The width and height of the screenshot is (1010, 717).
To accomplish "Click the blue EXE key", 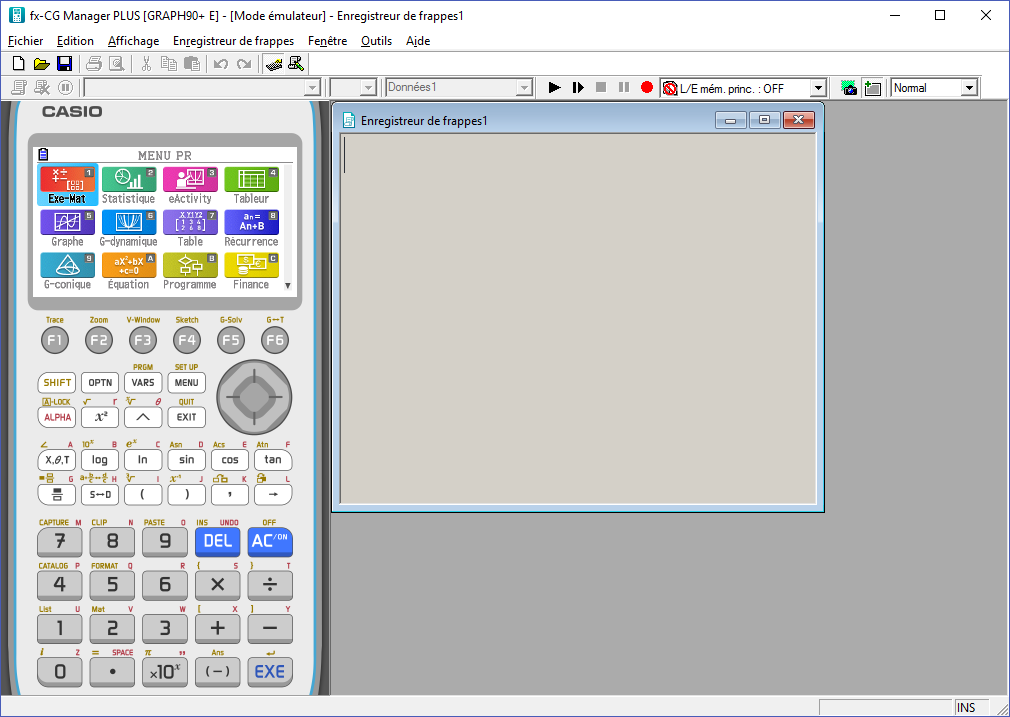I will pyautogui.click(x=270, y=672).
